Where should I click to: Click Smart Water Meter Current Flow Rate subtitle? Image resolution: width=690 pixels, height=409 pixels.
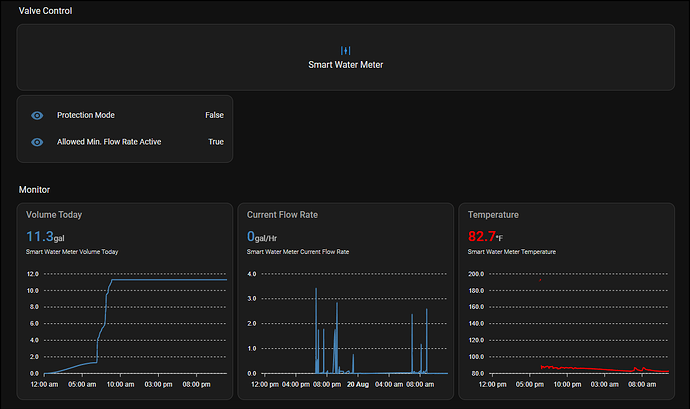pos(299,252)
